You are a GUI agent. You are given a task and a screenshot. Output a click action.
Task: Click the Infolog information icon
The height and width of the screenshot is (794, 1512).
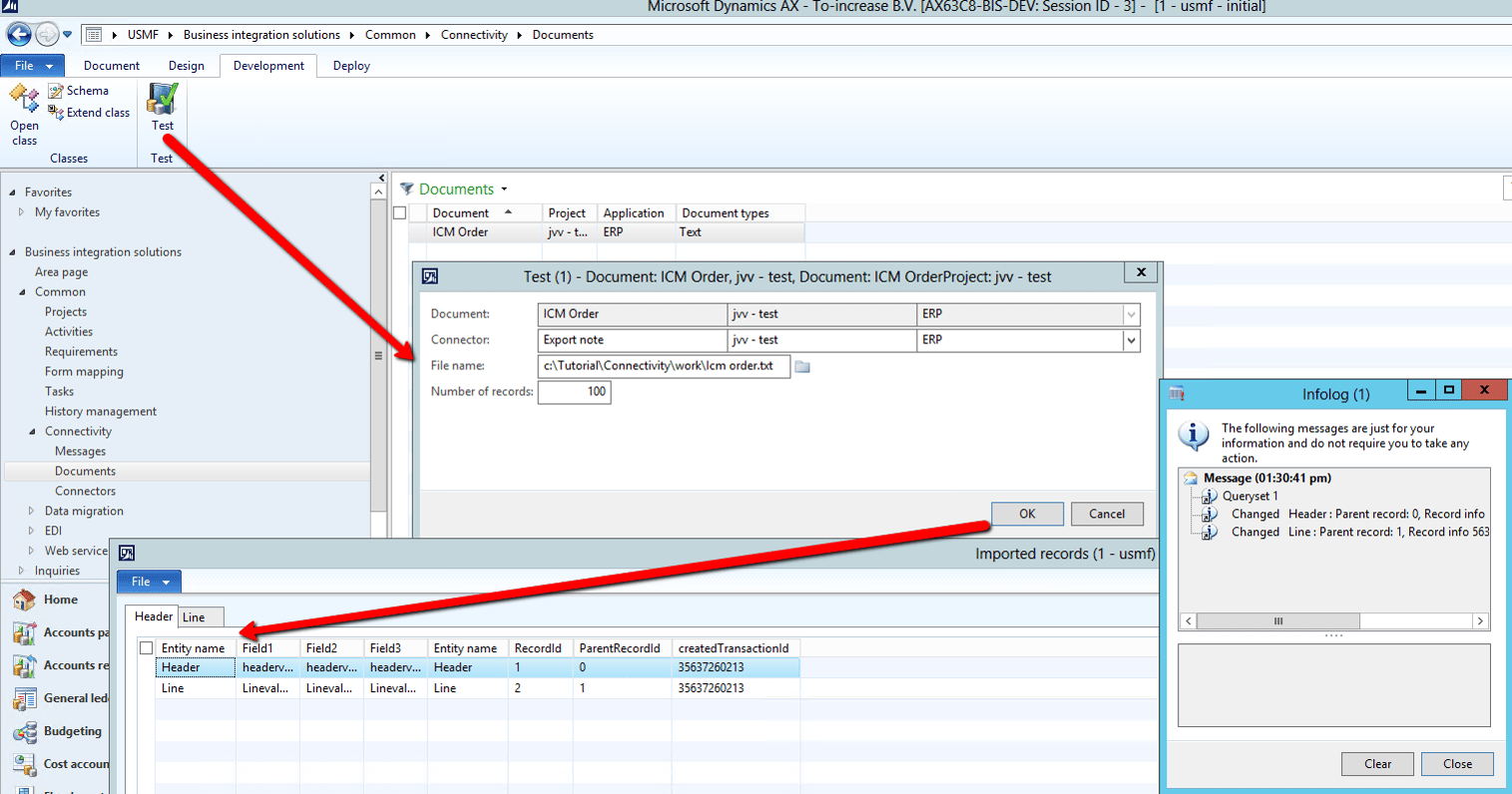coord(1194,437)
